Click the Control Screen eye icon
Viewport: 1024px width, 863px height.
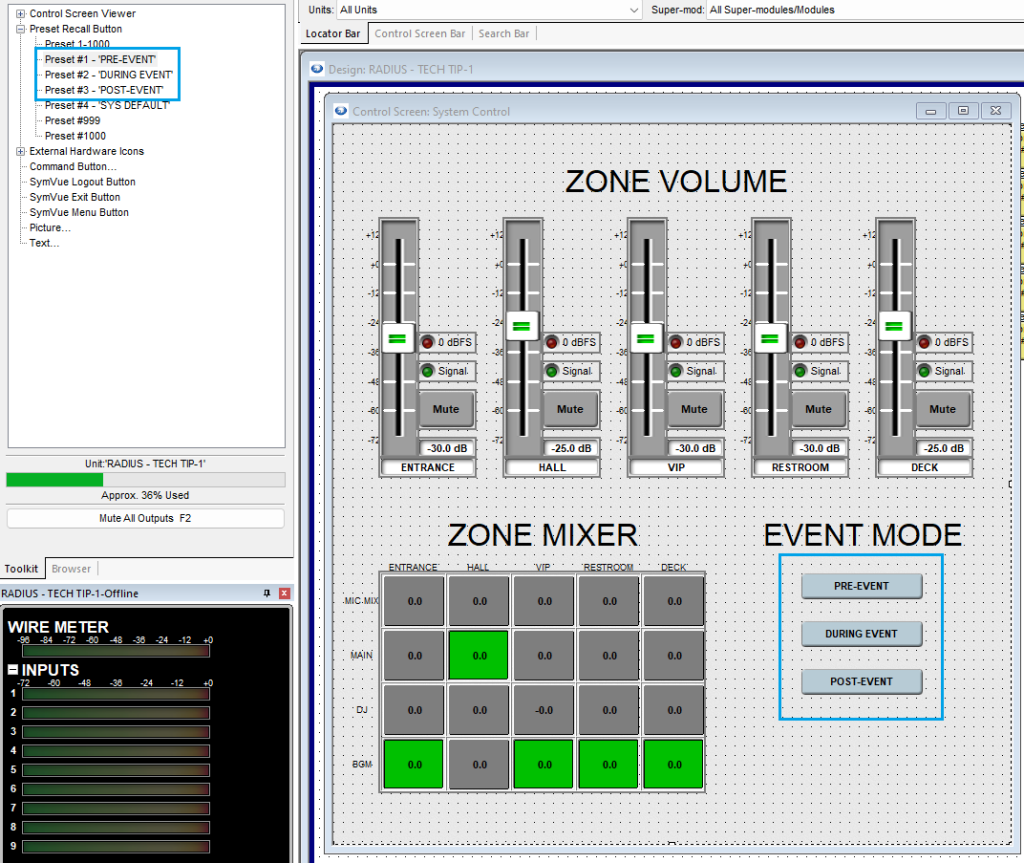(x=340, y=111)
